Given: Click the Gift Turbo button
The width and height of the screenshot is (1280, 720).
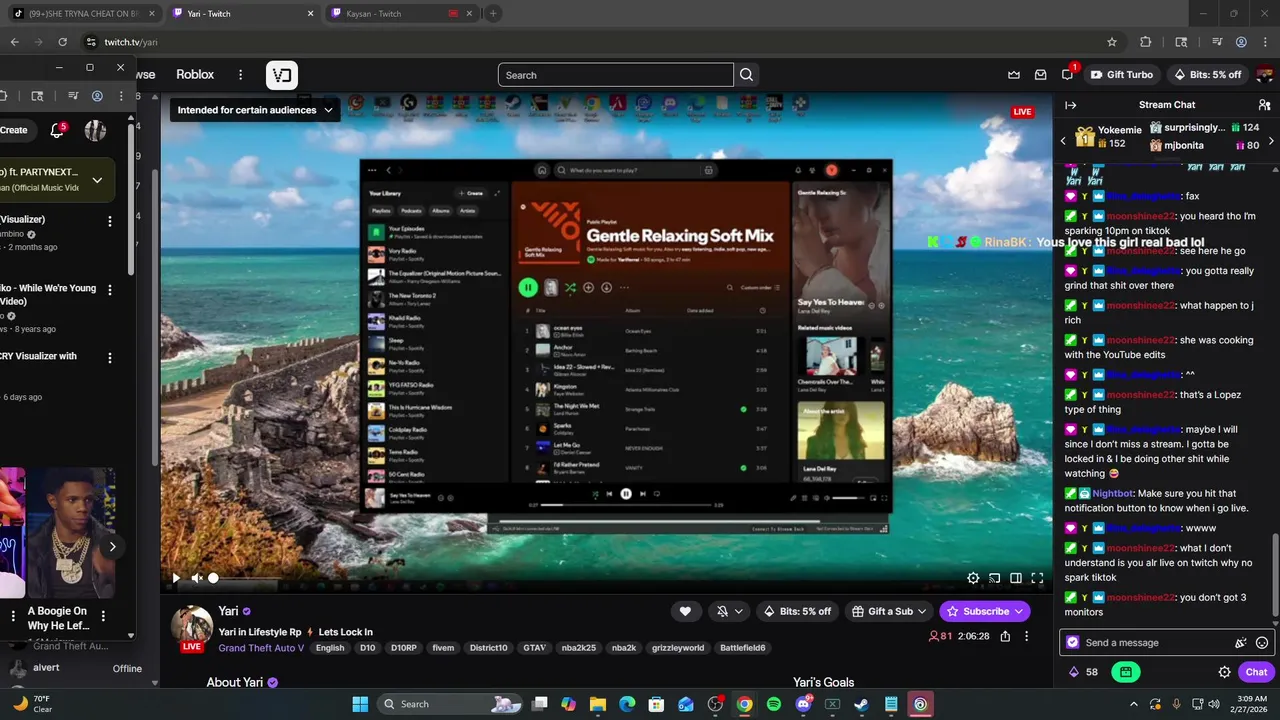Looking at the screenshot, I should [1122, 75].
